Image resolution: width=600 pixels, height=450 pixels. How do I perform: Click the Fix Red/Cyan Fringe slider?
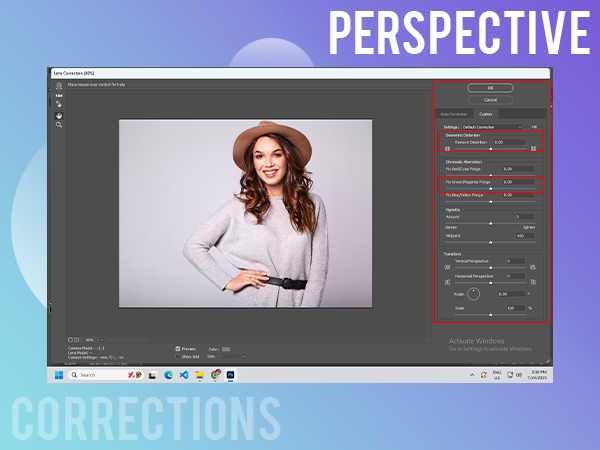tap(491, 175)
